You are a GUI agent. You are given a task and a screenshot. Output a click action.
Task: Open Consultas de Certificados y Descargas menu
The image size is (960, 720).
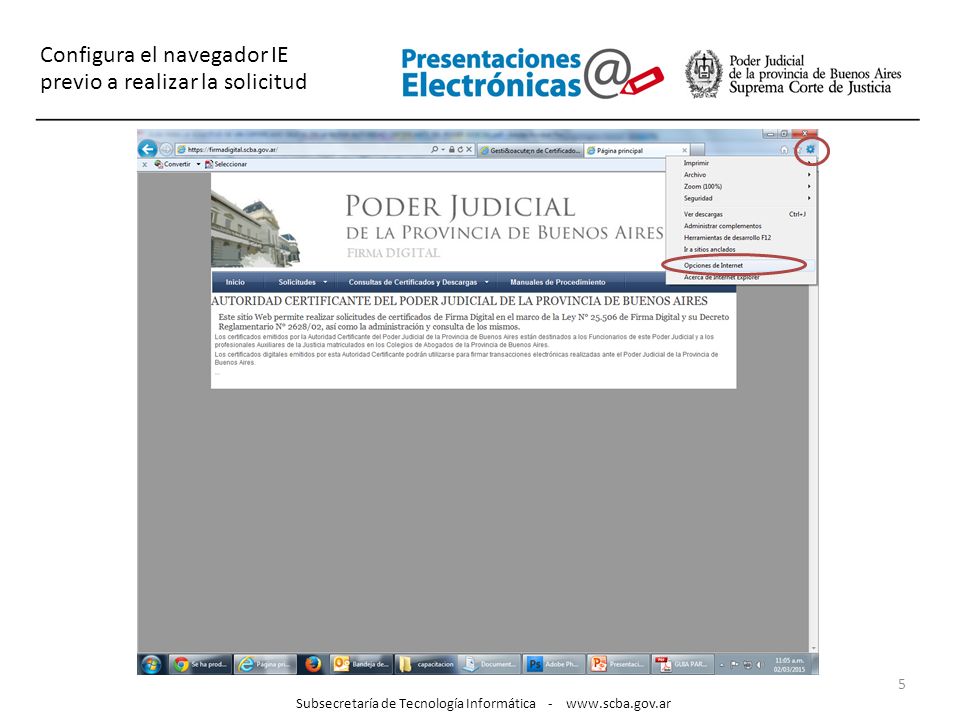click(418, 282)
